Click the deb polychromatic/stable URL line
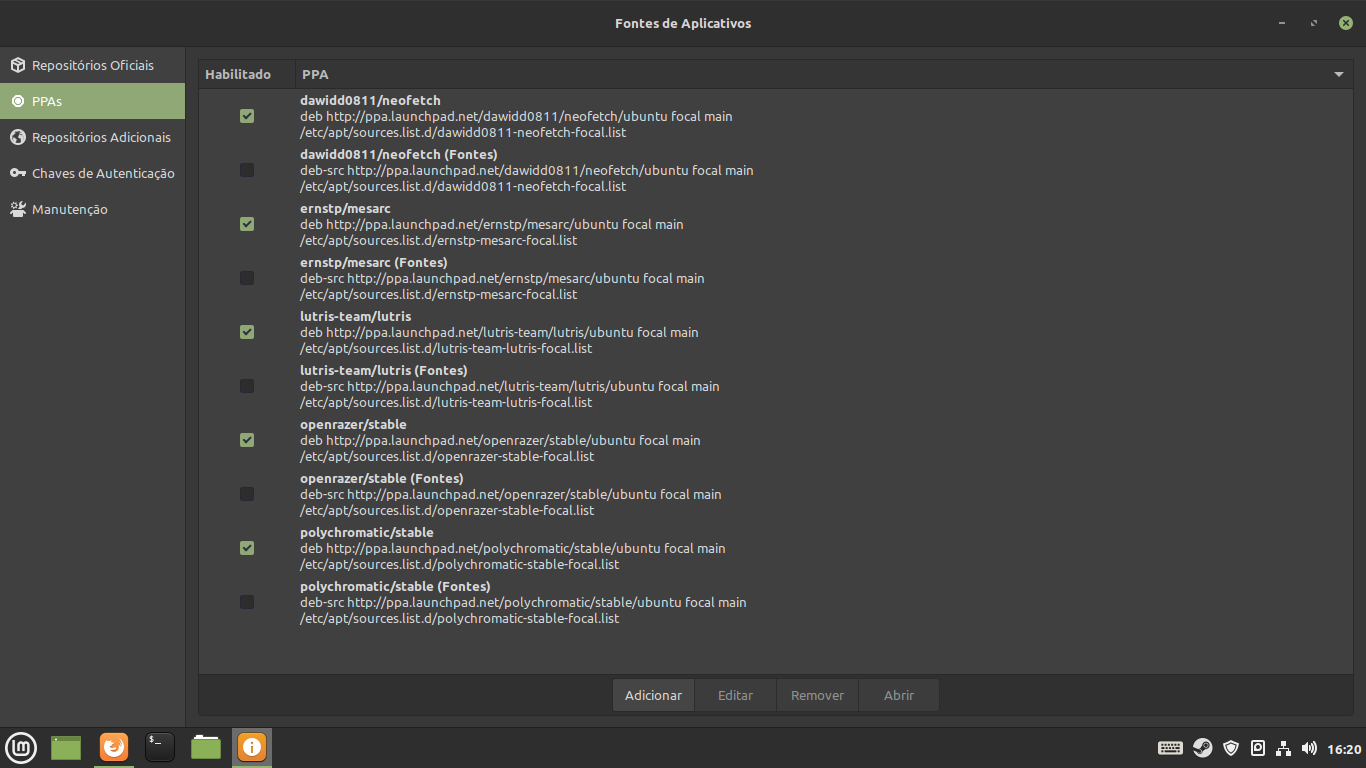This screenshot has height=768, width=1366. coord(513,548)
